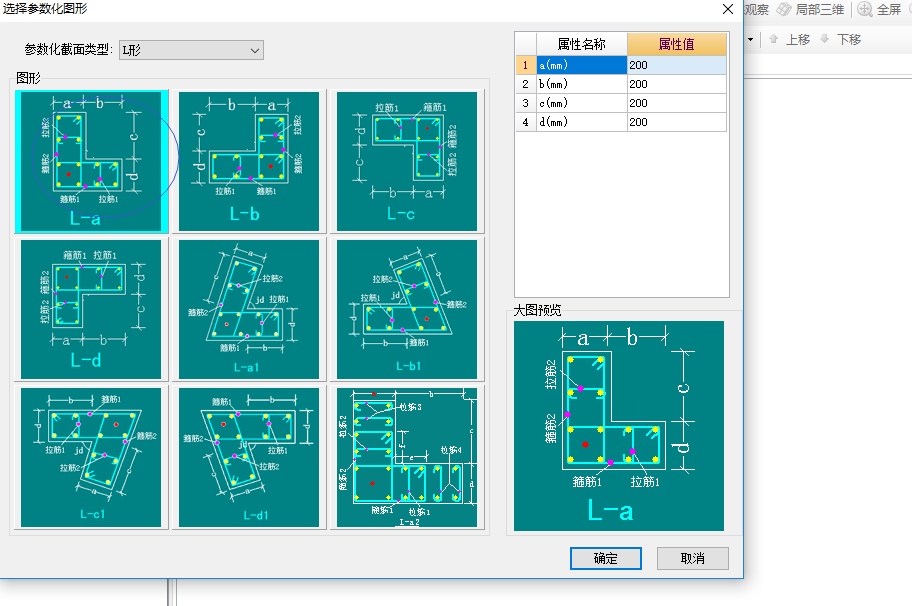
Task: Open small dropdown arrow beside 上移
Action: 750,40
